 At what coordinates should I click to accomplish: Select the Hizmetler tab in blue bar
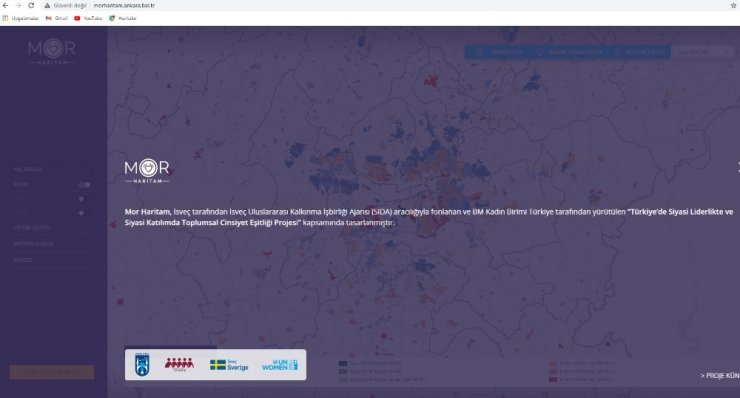[499, 52]
